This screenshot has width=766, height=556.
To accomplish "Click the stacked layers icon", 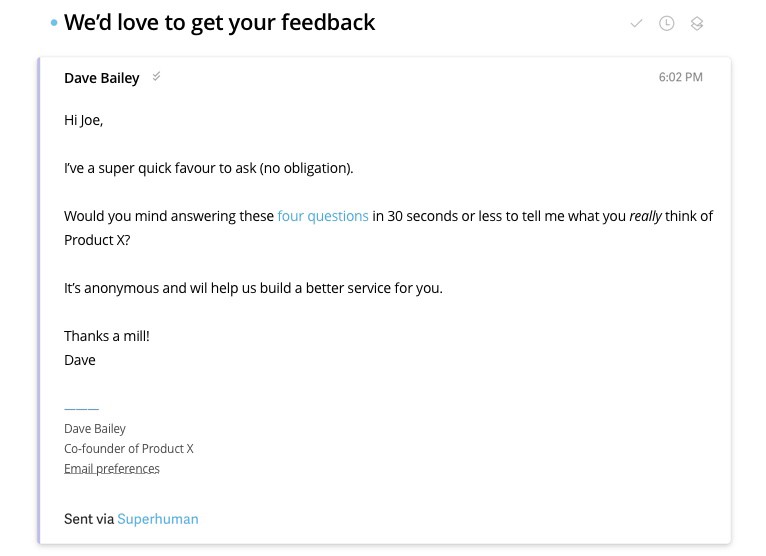I will [x=697, y=23].
